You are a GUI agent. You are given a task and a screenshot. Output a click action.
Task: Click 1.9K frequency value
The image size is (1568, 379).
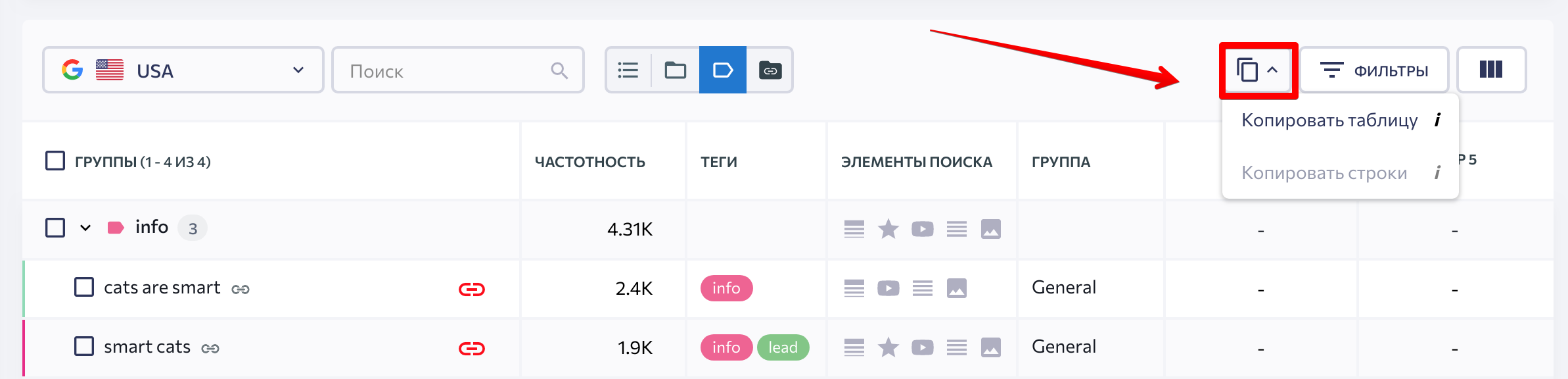[x=635, y=347]
